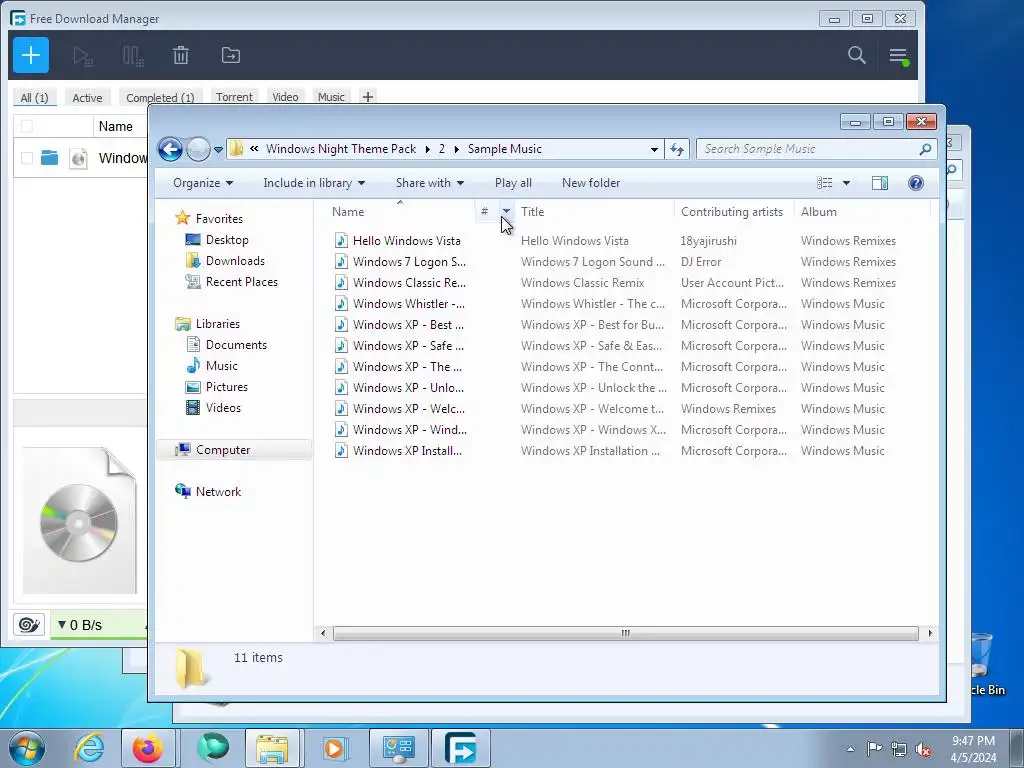Click the scrollbar right arrow
The height and width of the screenshot is (768, 1024).
pos(930,633)
